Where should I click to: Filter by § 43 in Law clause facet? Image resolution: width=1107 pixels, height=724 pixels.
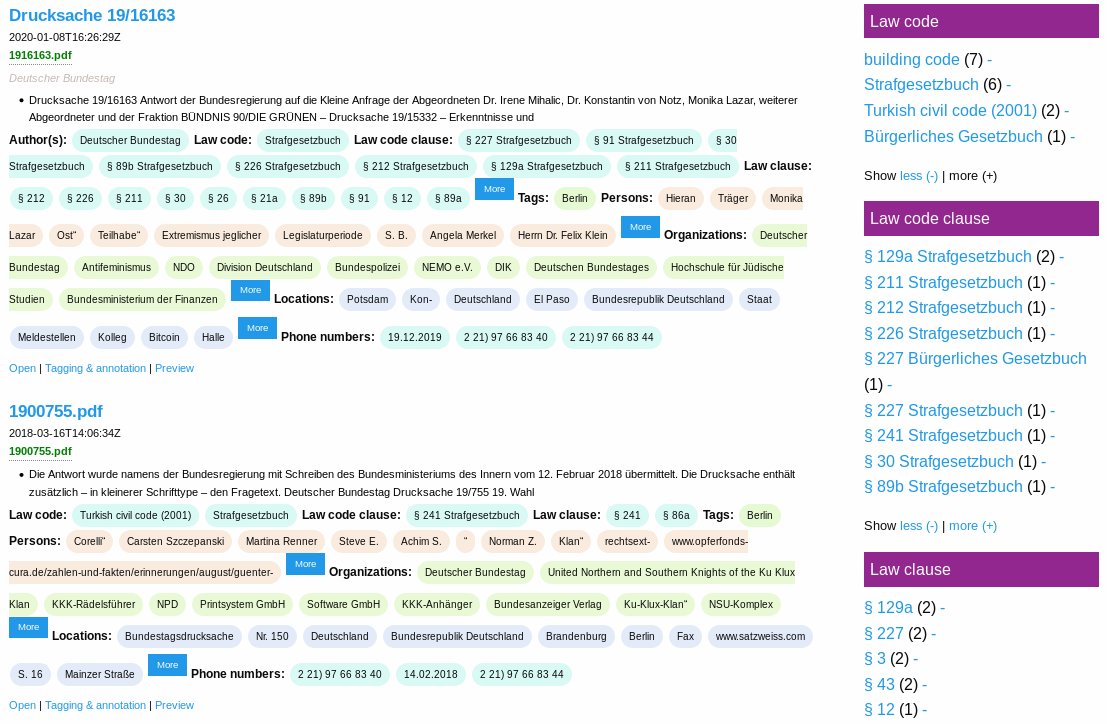pos(879,684)
